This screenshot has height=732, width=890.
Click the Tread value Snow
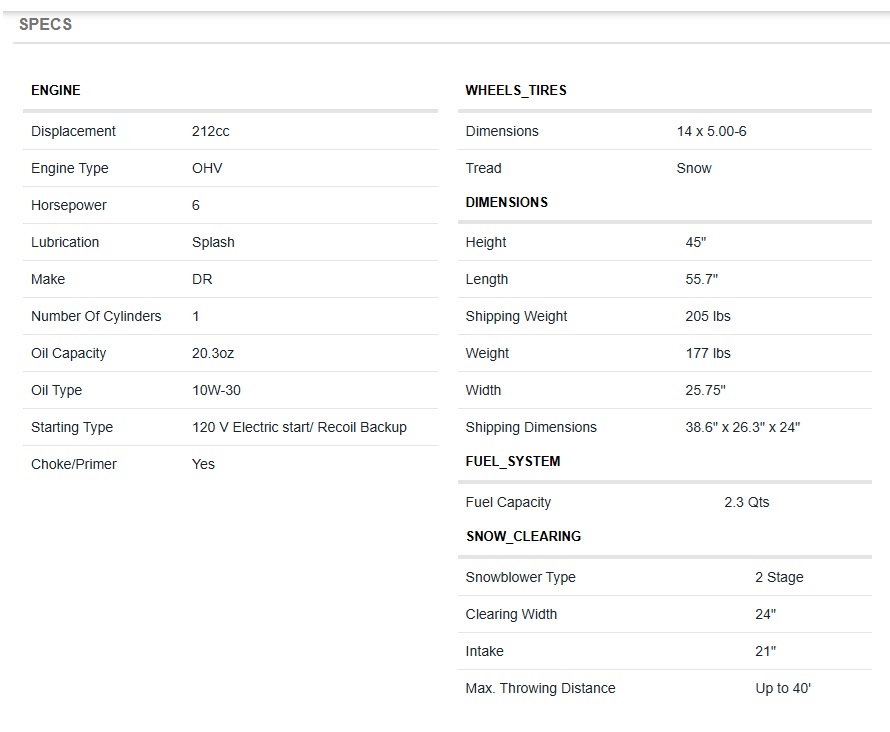pyautogui.click(x=694, y=168)
